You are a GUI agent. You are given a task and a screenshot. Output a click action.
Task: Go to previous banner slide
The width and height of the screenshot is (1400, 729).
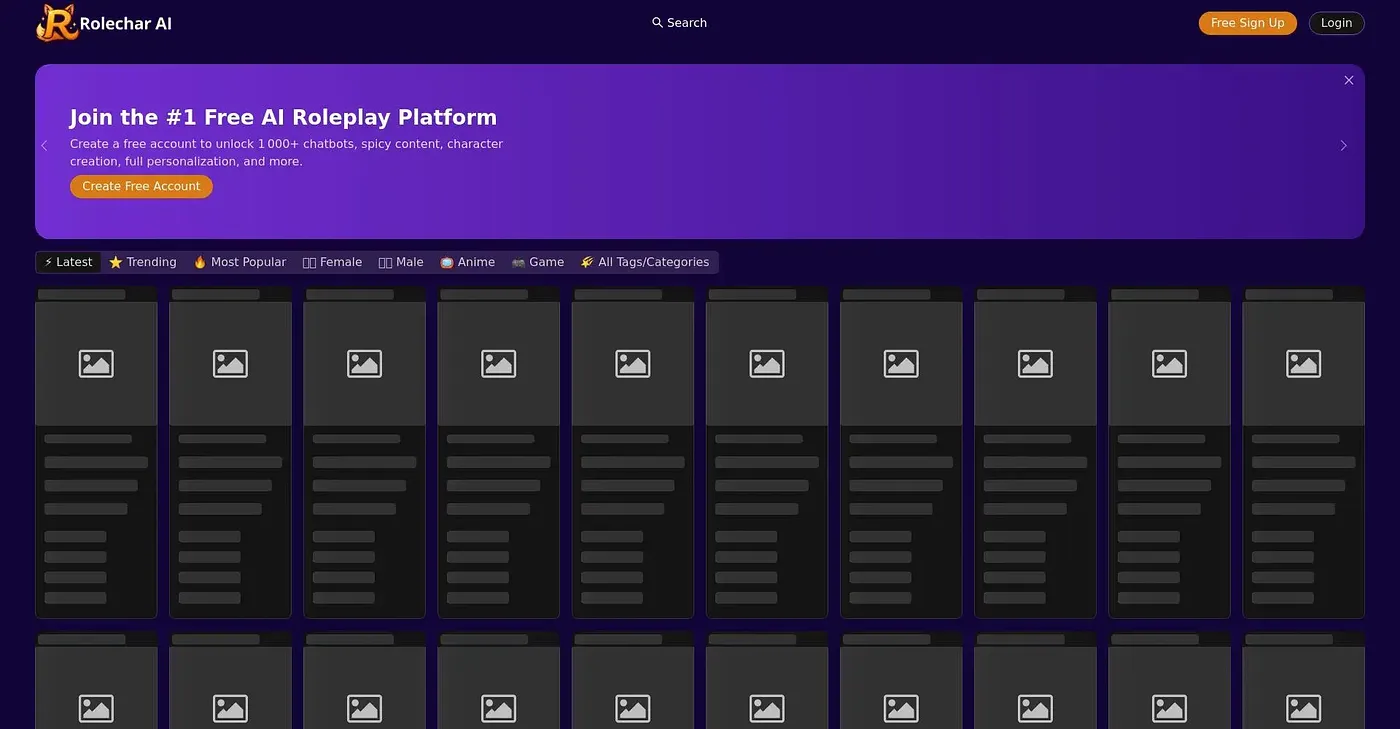44,146
